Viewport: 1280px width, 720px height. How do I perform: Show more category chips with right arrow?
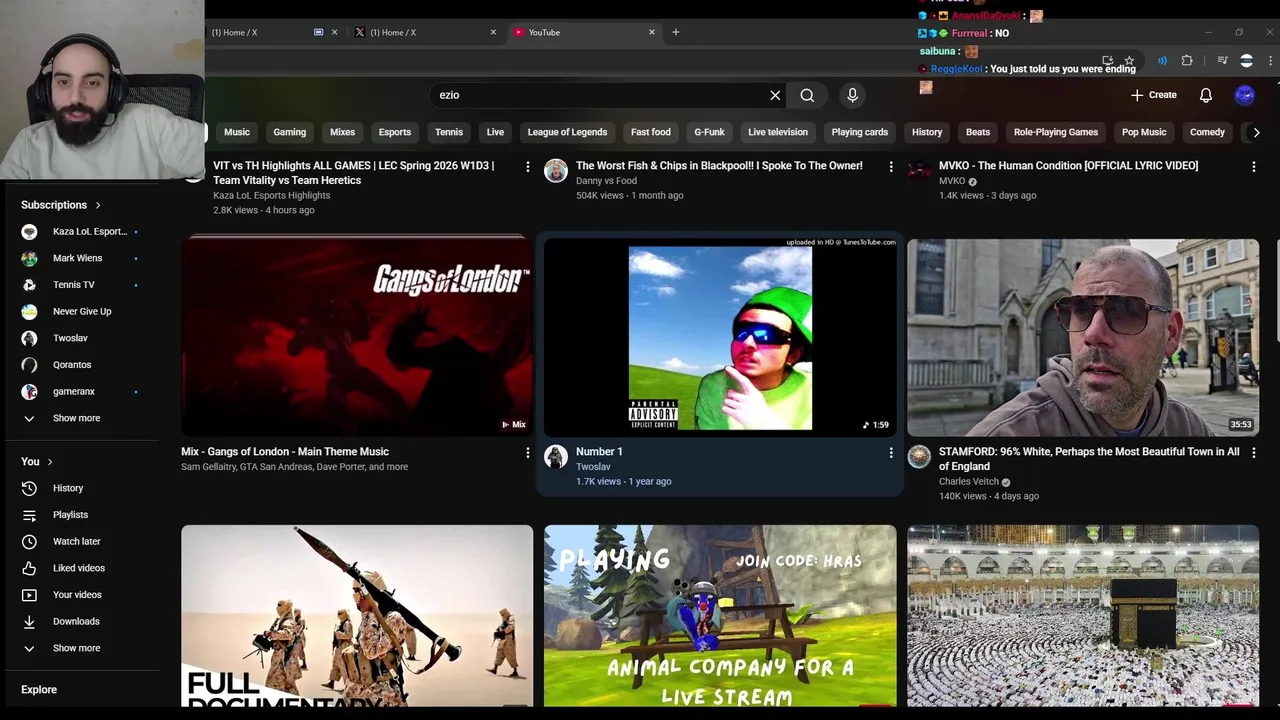click(1256, 132)
